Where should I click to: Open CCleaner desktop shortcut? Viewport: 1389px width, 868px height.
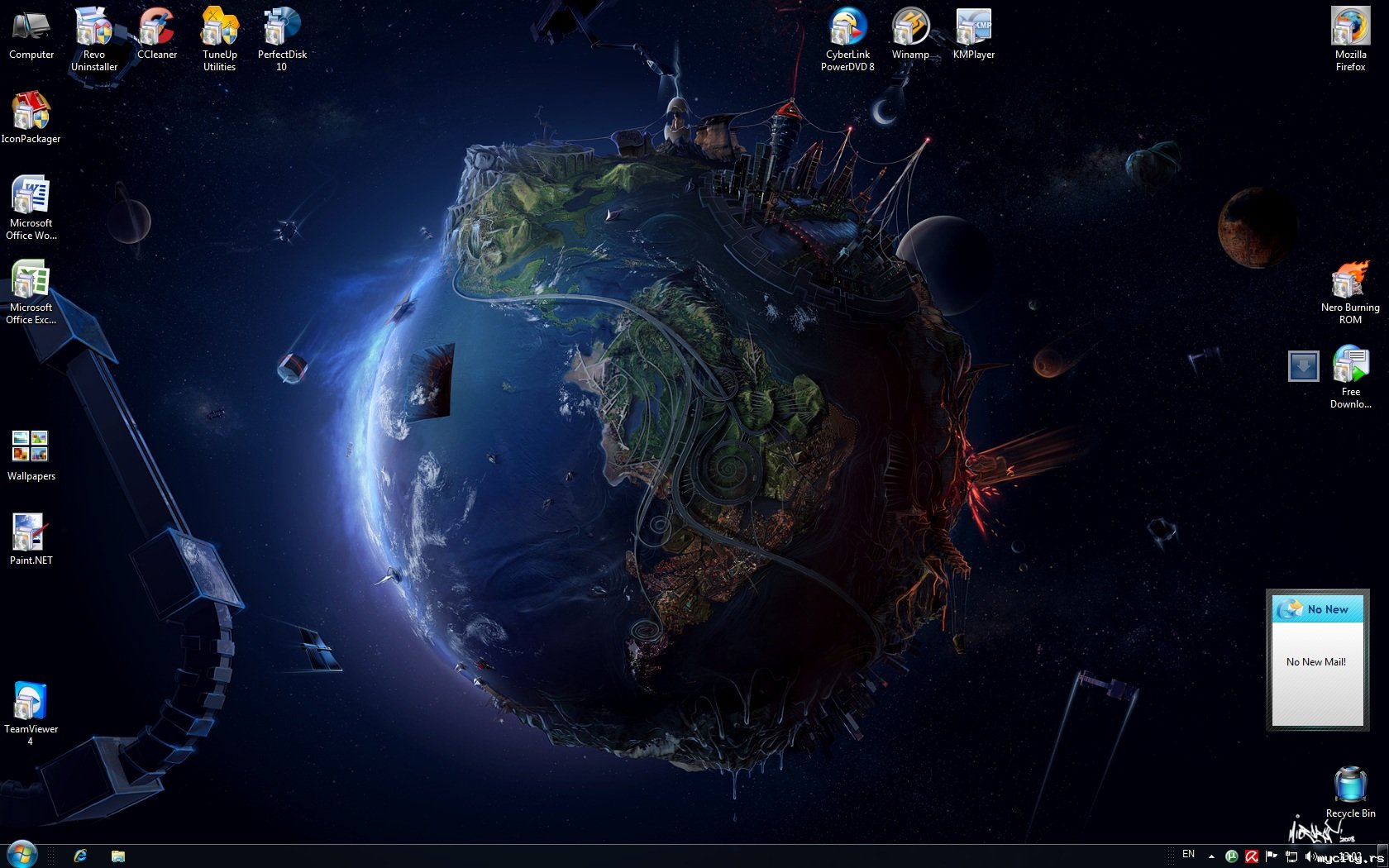[157, 35]
